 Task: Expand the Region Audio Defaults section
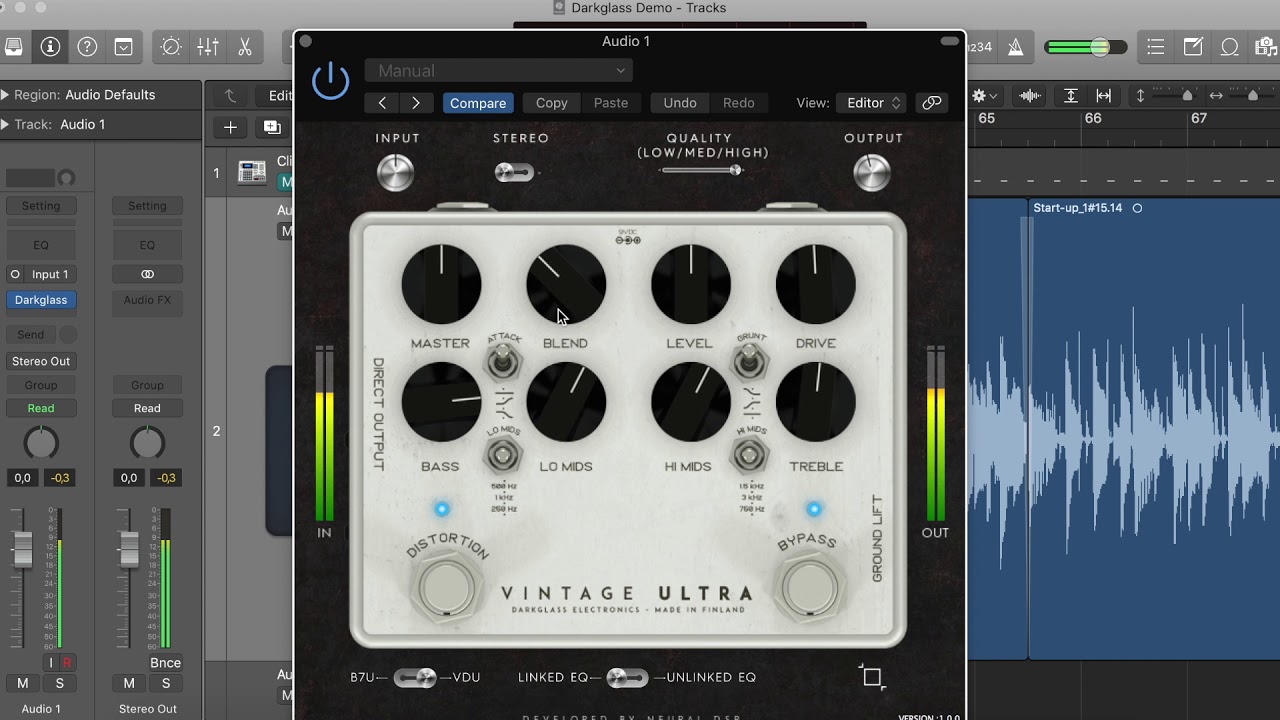[x=5, y=95]
